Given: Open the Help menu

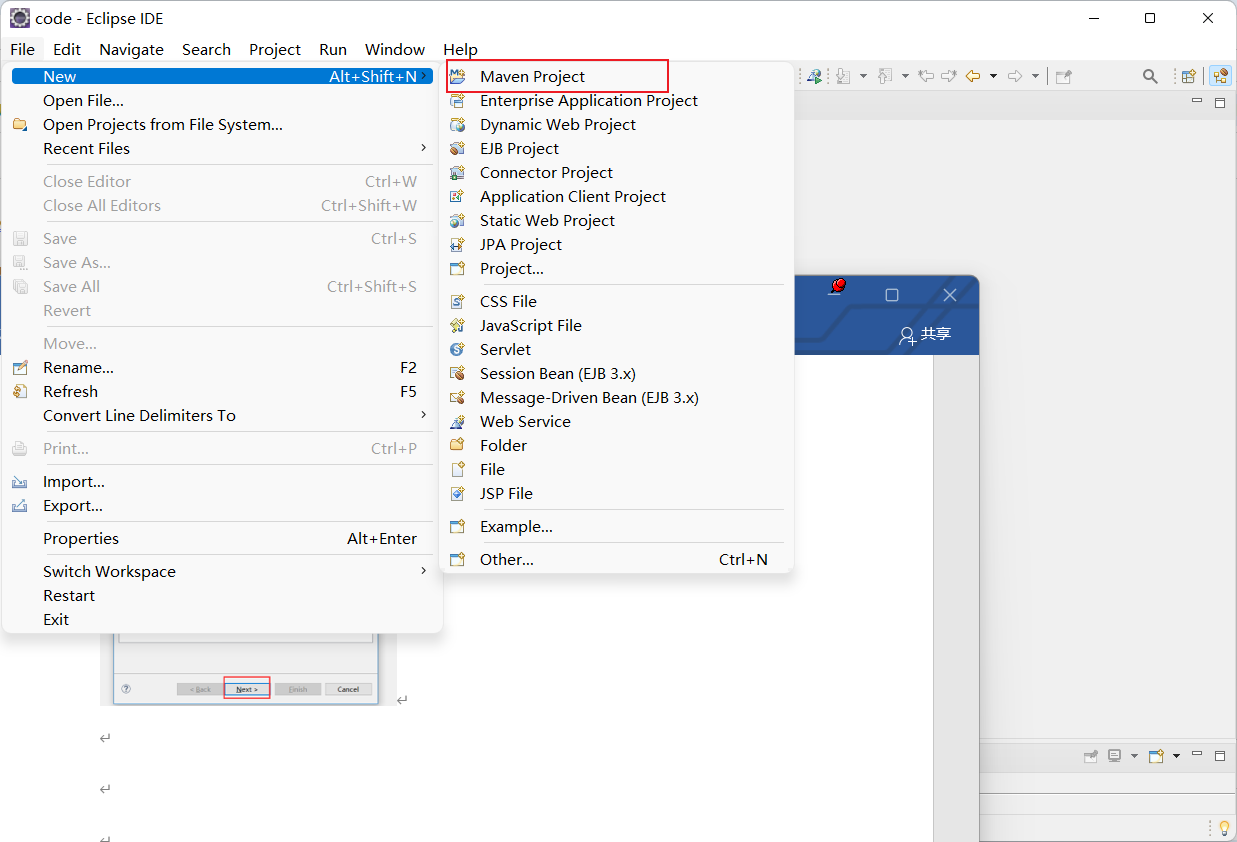Looking at the screenshot, I should (460, 49).
